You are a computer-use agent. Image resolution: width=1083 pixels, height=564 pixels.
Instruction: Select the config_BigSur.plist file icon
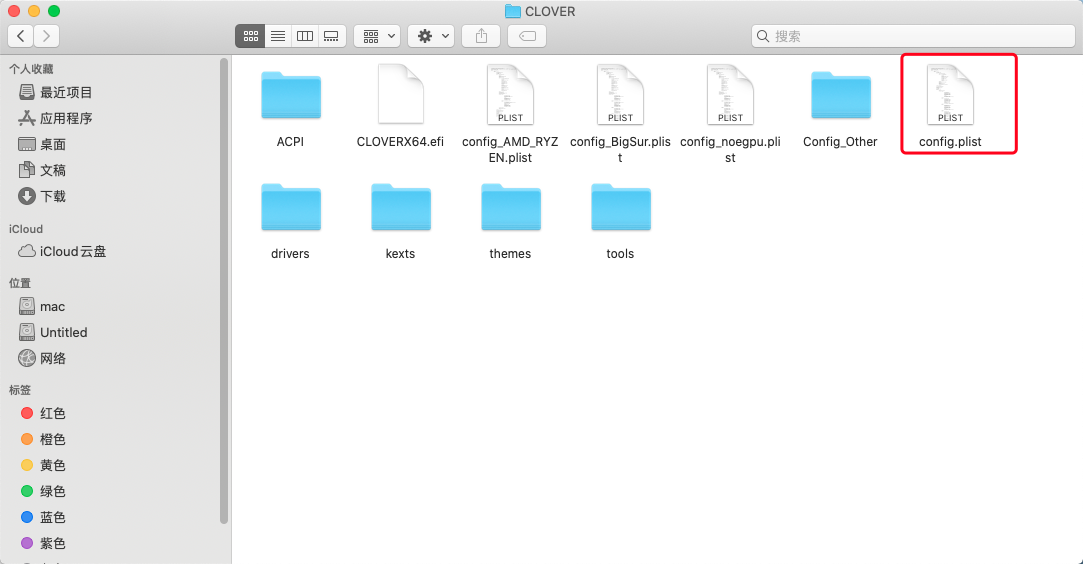[620, 95]
